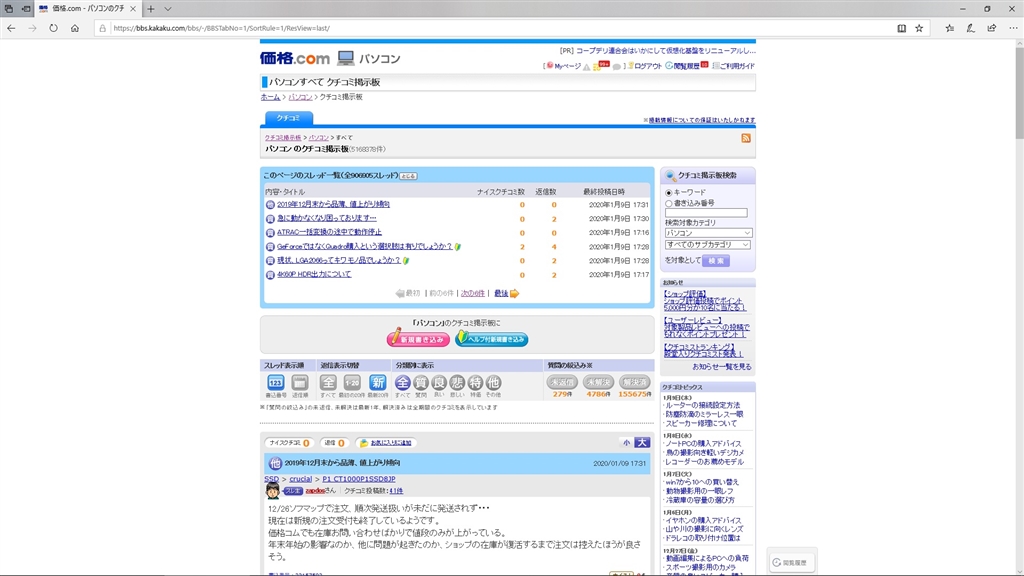Click 価格.com logo

[x=295, y=58]
